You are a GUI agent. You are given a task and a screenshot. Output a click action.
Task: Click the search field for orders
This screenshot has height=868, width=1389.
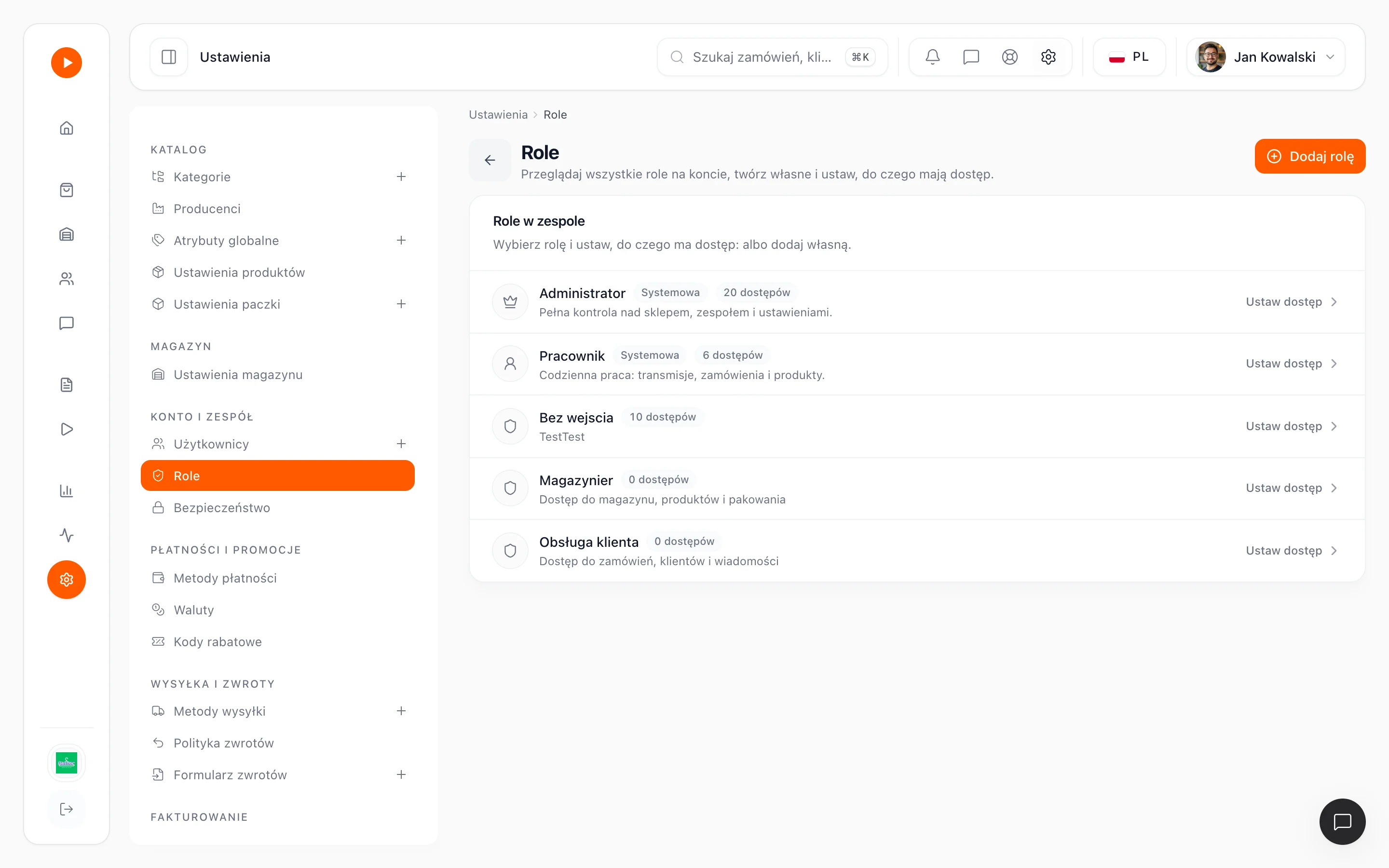773,57
